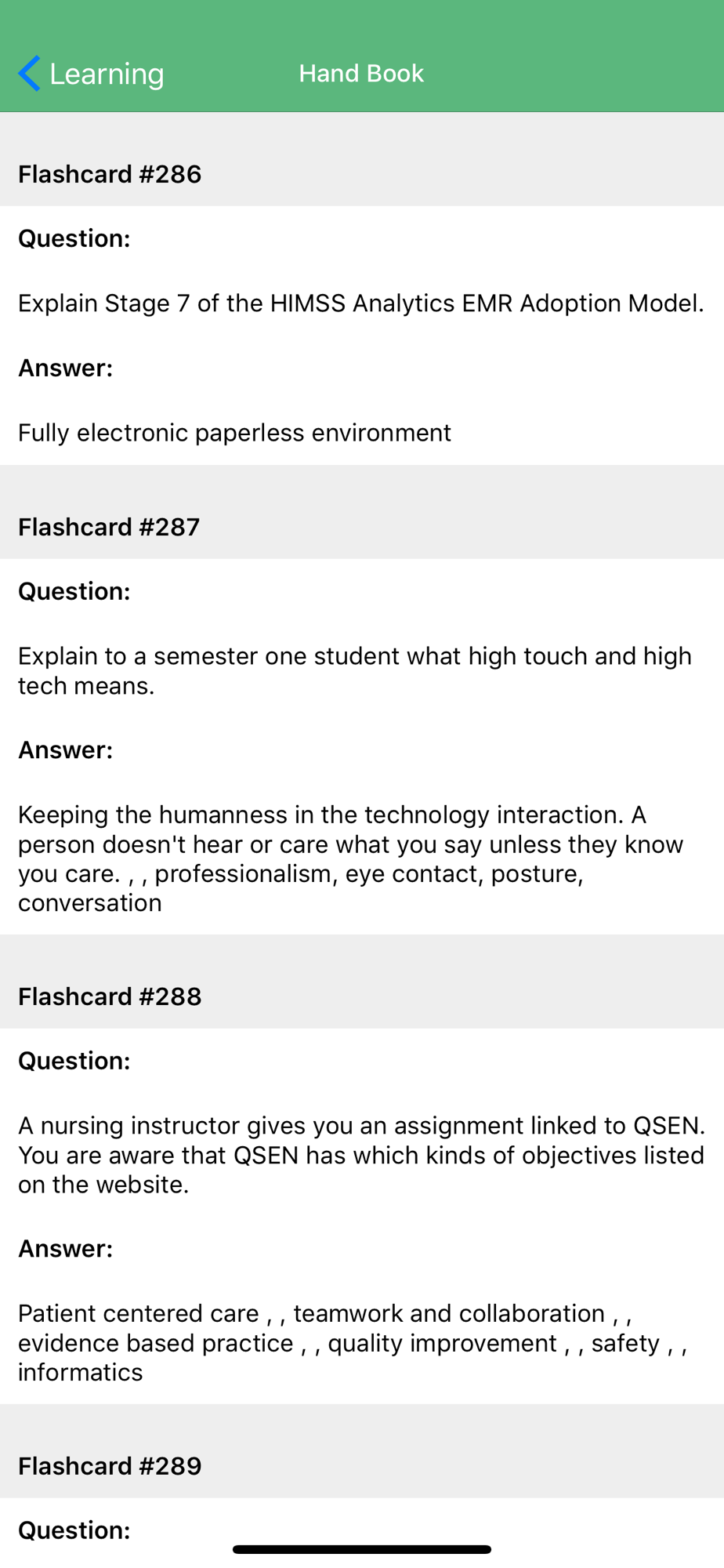Tap the Answer label under Flashcard #287
Viewport: 724px width, 1568px height.
point(66,750)
